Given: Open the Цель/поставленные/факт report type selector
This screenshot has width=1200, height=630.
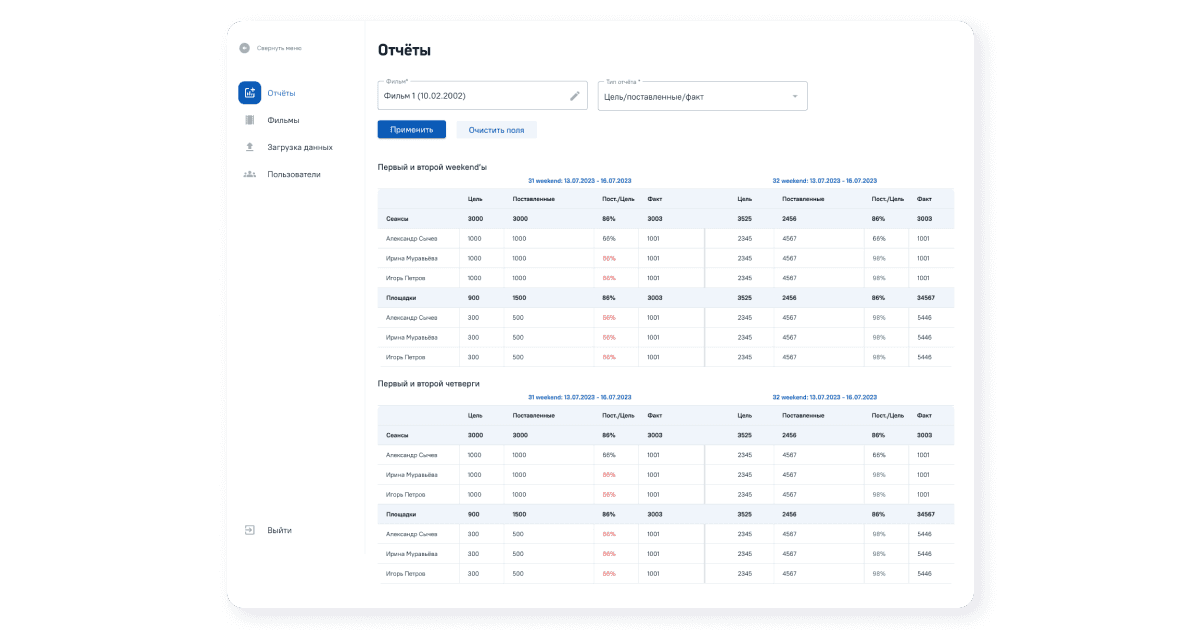Looking at the screenshot, I should (x=690, y=96).
